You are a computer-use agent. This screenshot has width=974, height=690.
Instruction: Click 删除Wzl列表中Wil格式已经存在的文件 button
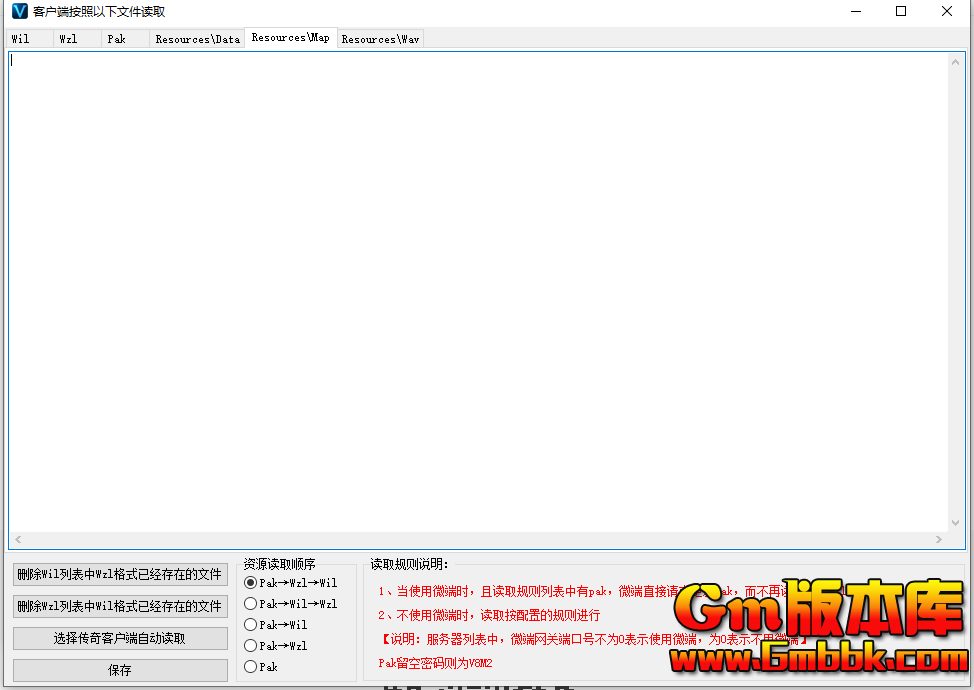point(120,606)
